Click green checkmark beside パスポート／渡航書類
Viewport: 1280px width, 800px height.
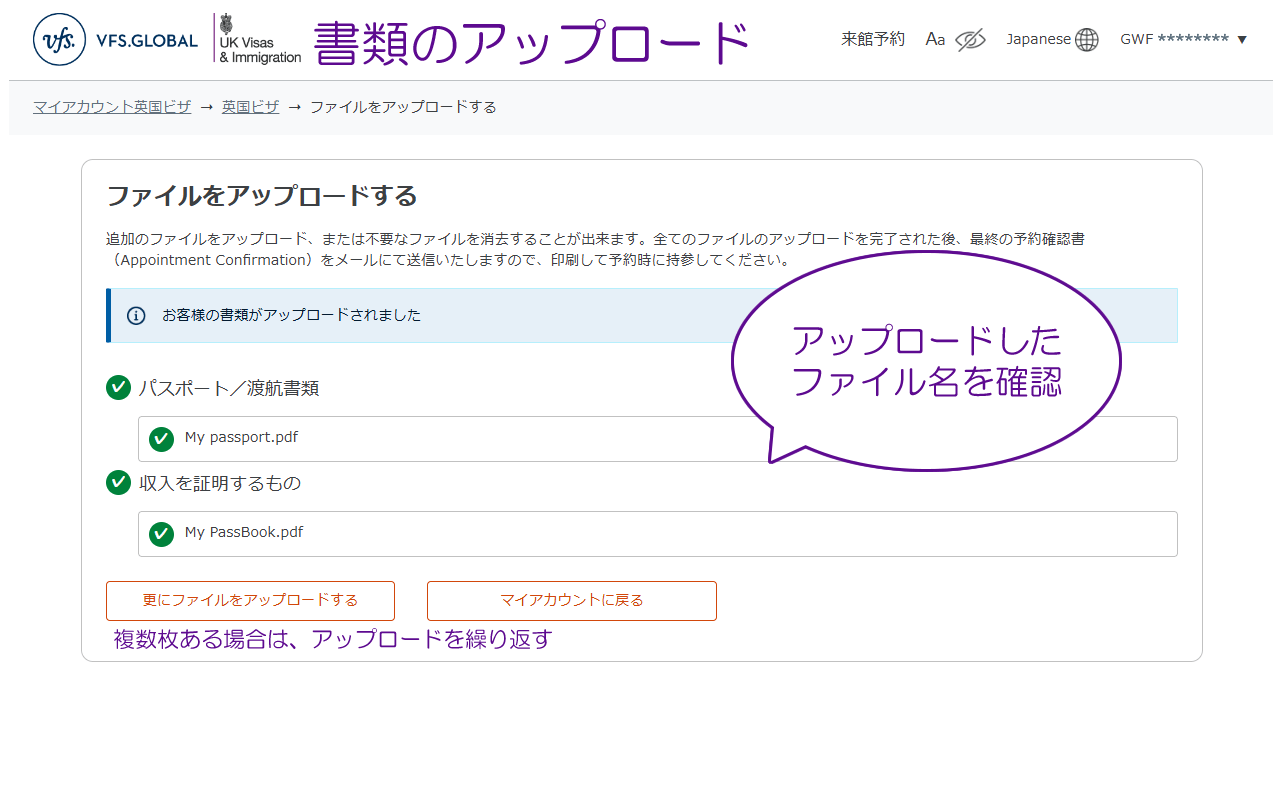pyautogui.click(x=118, y=388)
